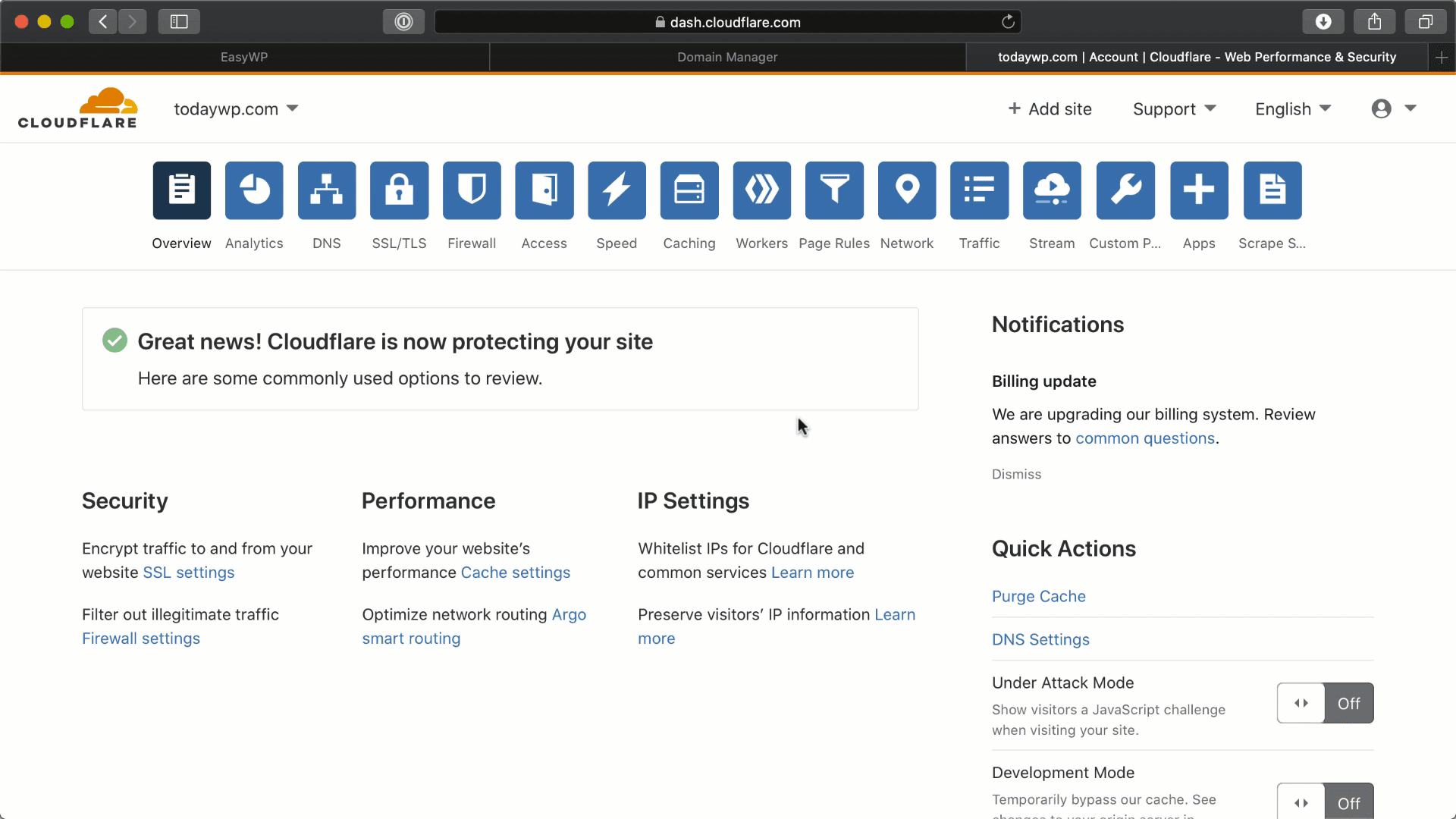1456x819 pixels.
Task: Switch to the EasyWP tab
Action: coord(244,57)
